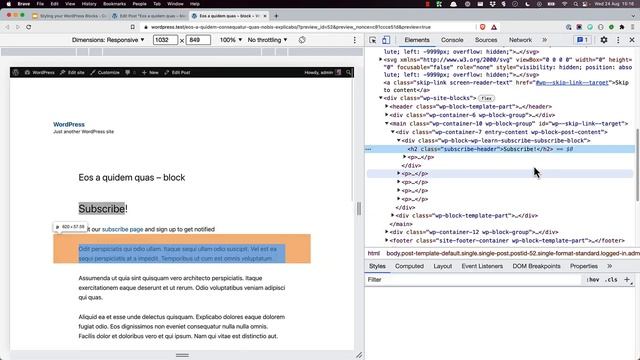Open the Apple menu
Screen dimensions: 640x360
[x=9, y=4]
